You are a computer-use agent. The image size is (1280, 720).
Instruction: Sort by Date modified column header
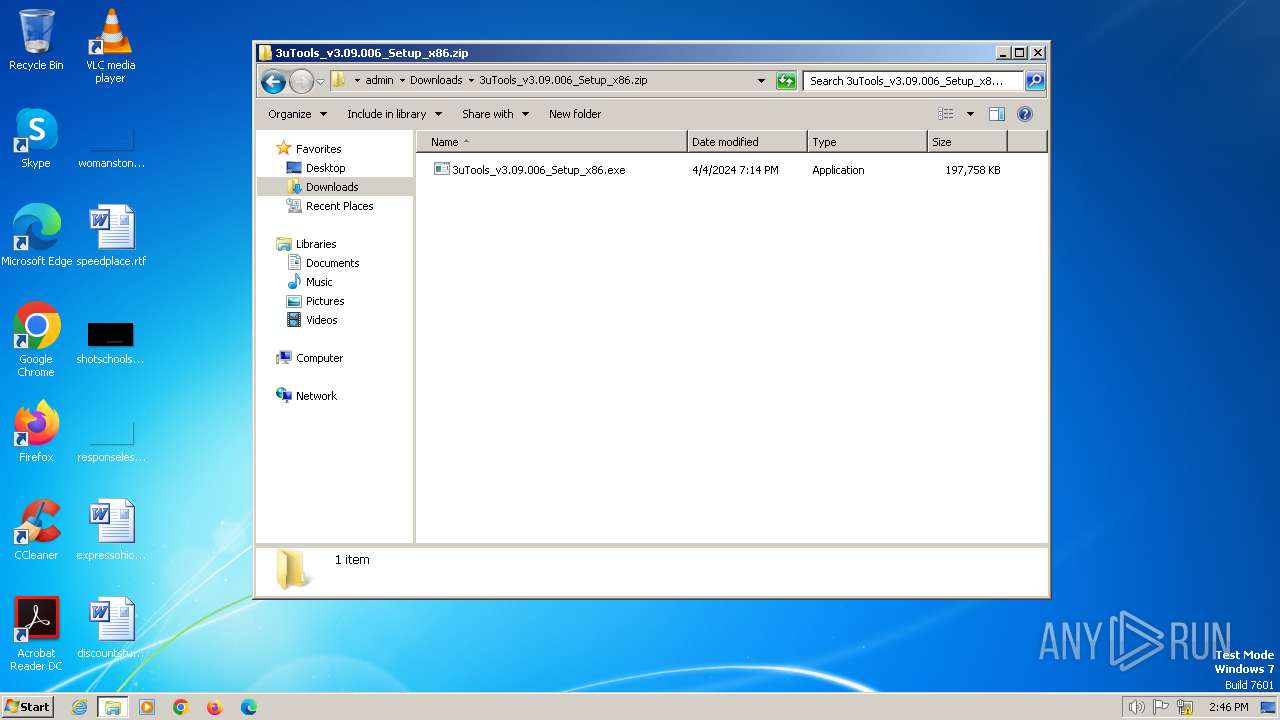coord(747,142)
